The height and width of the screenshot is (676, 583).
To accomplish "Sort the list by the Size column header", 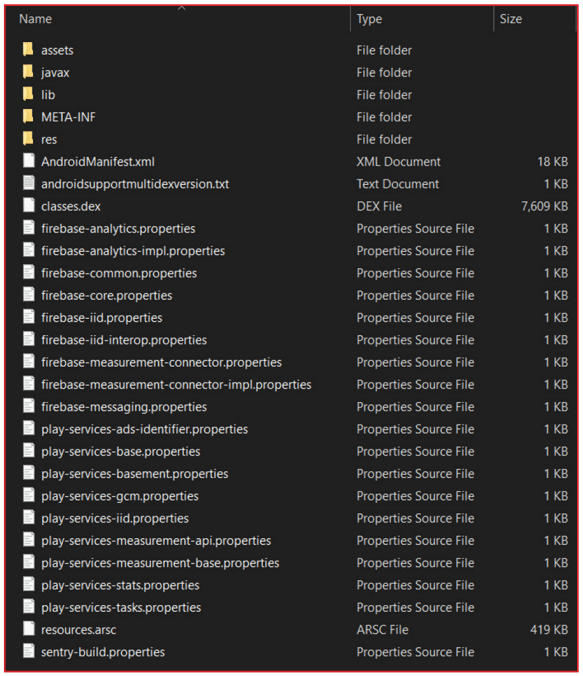I will (x=511, y=19).
